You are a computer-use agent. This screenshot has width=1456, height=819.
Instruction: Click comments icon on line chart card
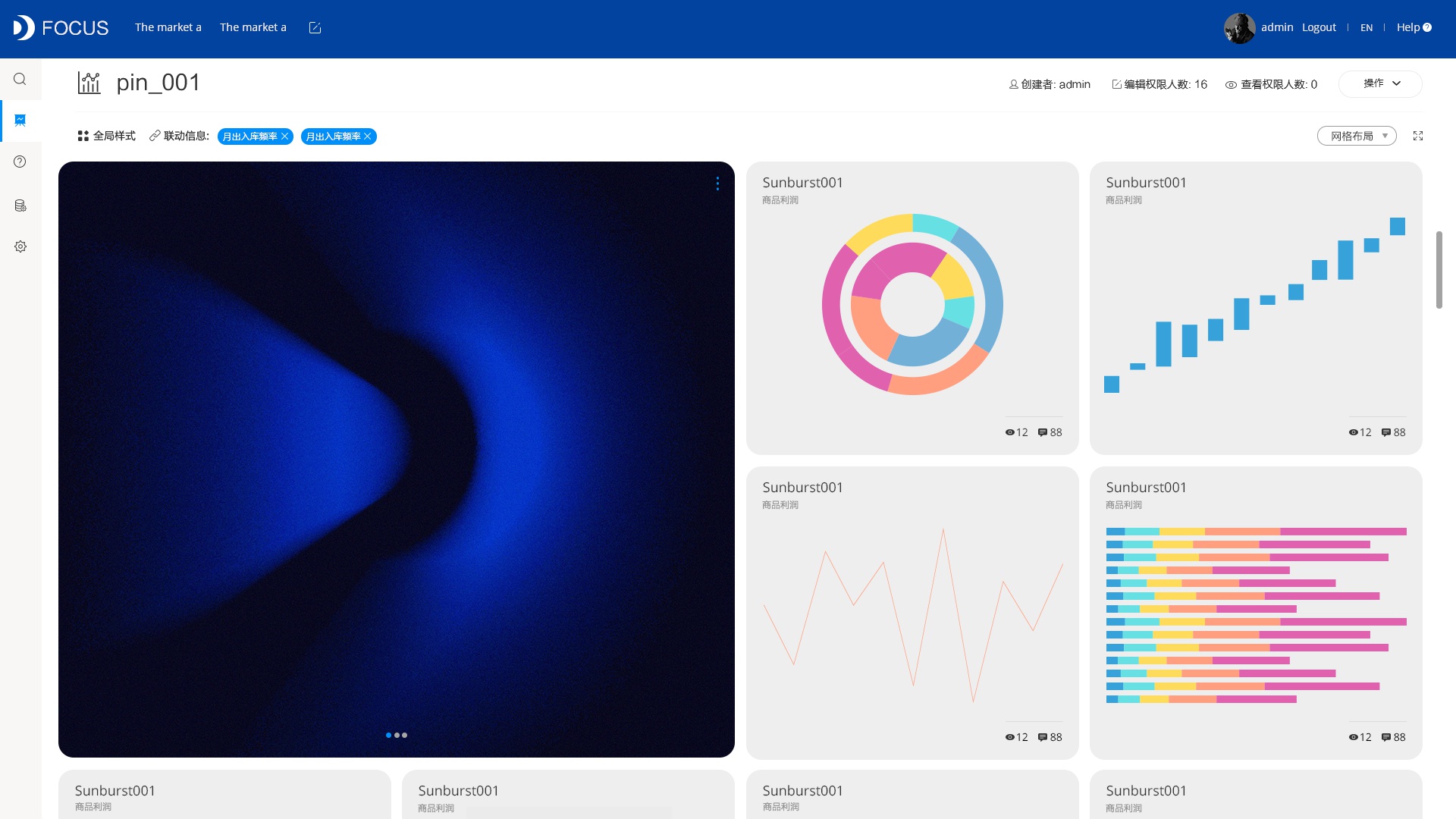click(1043, 737)
